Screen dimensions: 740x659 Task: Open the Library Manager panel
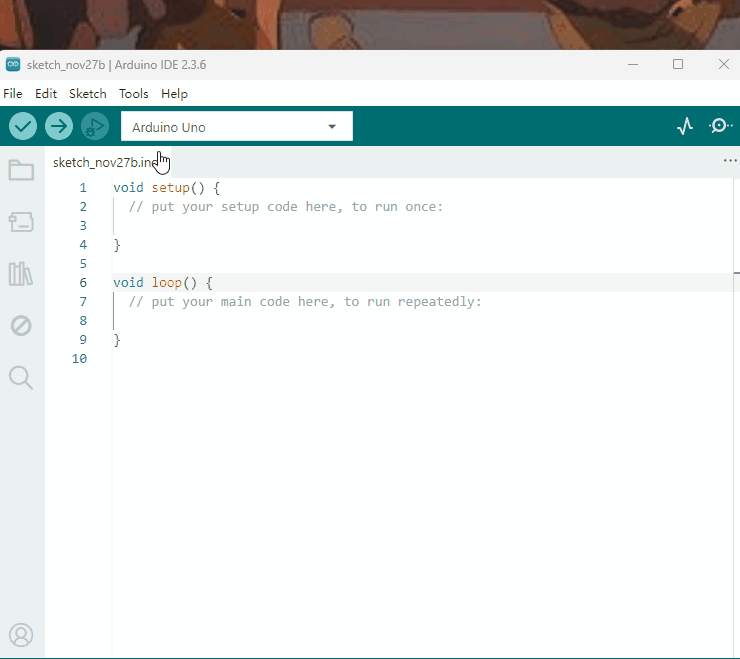21,274
